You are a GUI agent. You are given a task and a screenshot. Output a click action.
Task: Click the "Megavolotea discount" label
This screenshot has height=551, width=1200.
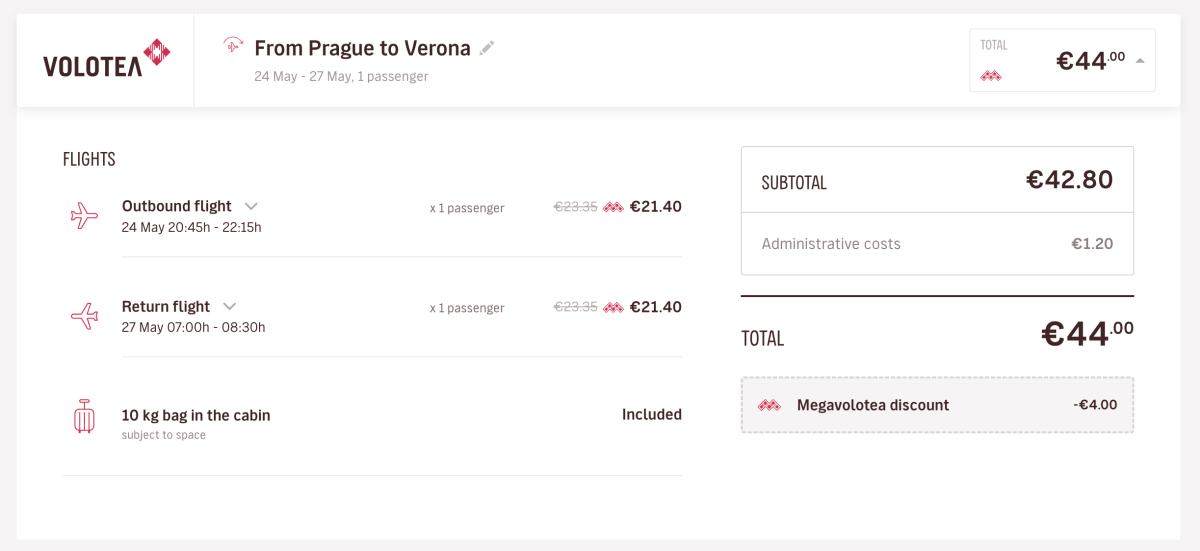click(x=873, y=405)
